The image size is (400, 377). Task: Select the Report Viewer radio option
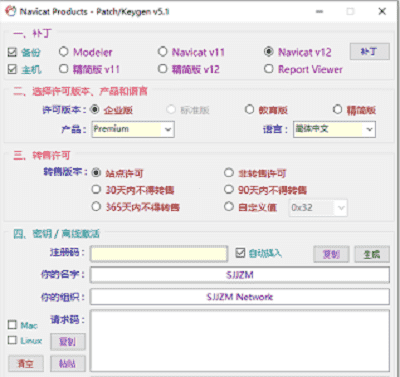(x=269, y=69)
